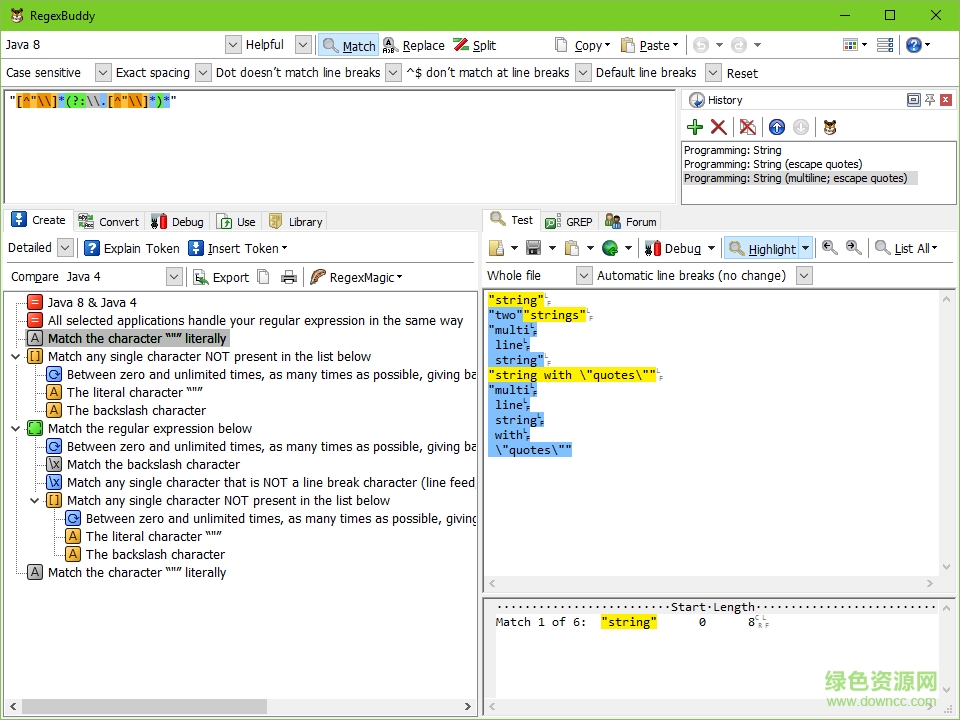Toggle Match mode on the toolbar
This screenshot has height=720, width=960.
point(348,45)
